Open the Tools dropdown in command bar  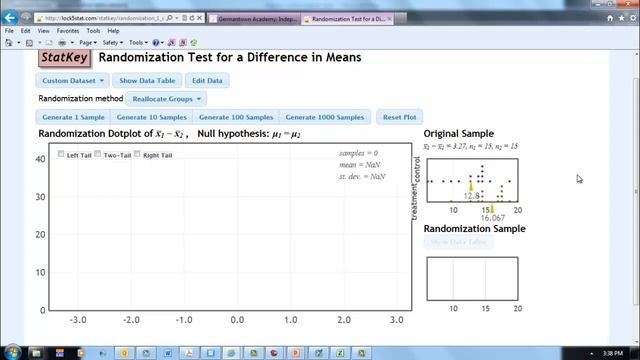(138, 42)
